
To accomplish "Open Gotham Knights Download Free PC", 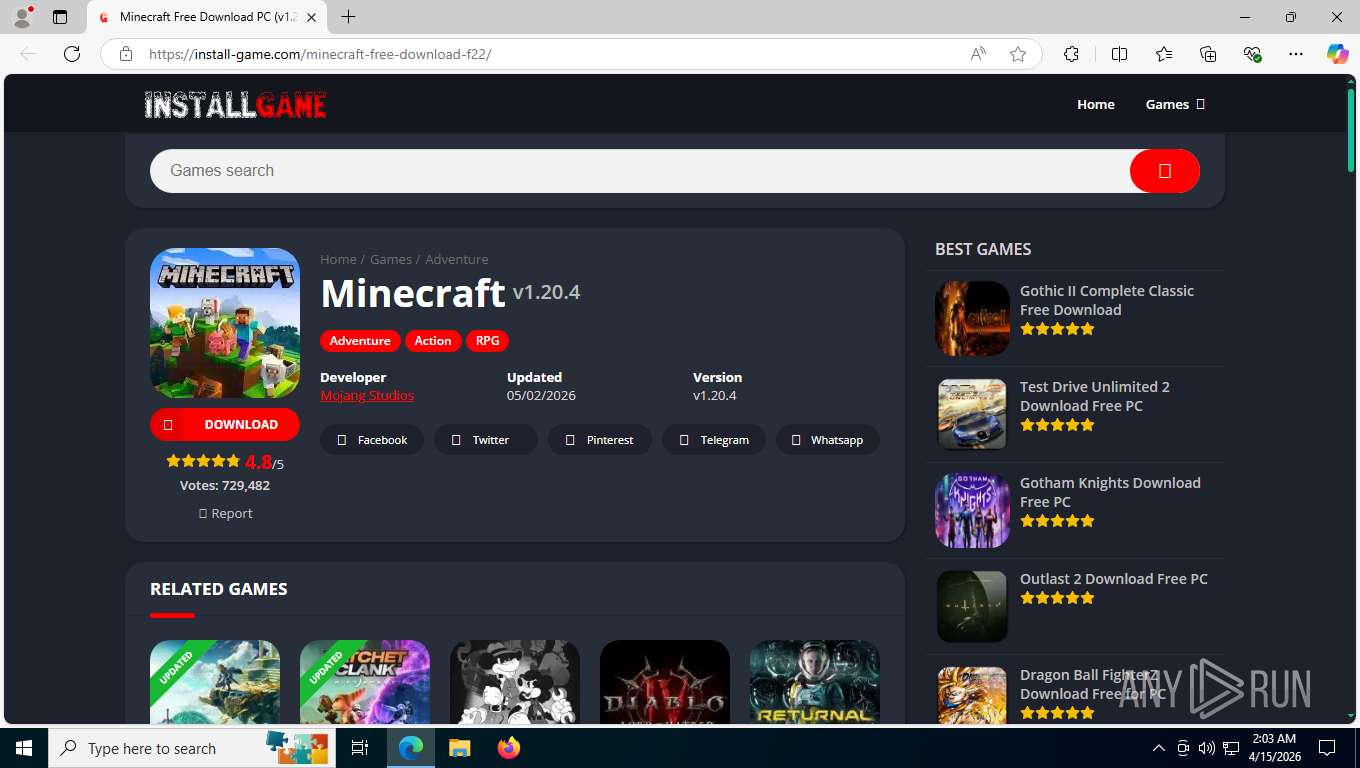I will [1110, 492].
